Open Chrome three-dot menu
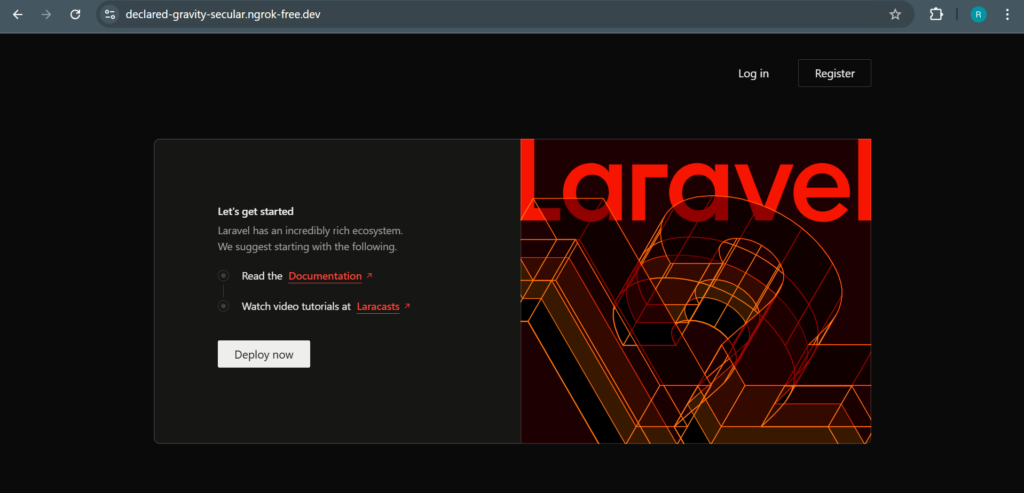 1007,14
